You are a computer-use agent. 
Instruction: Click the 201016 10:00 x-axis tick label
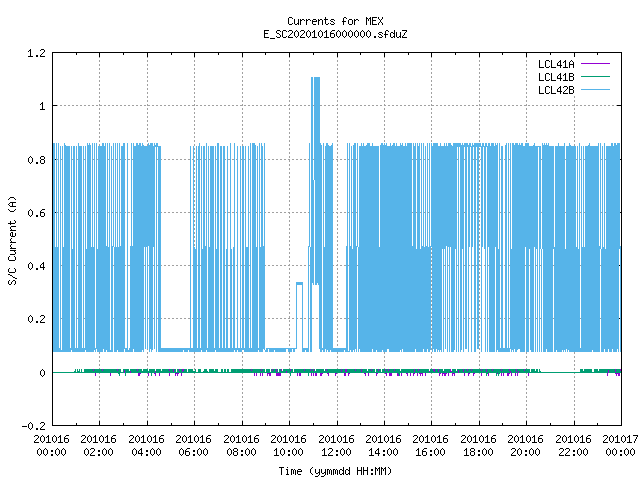coord(289,446)
